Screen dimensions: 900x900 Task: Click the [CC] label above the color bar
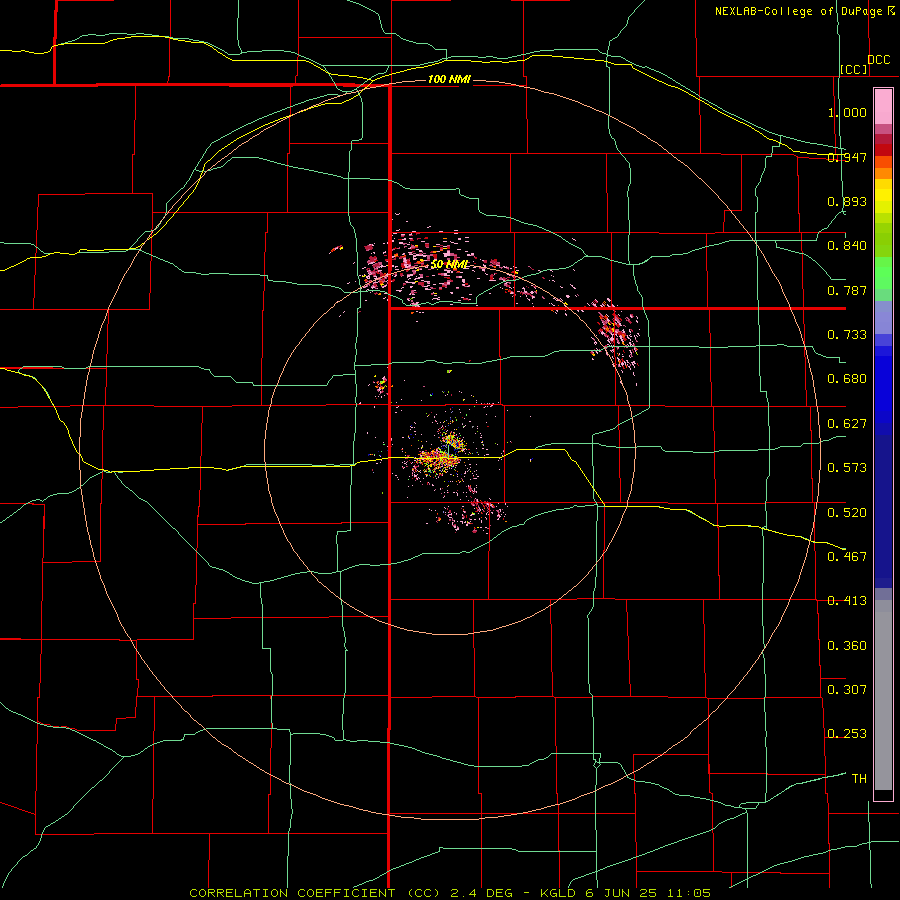click(854, 69)
